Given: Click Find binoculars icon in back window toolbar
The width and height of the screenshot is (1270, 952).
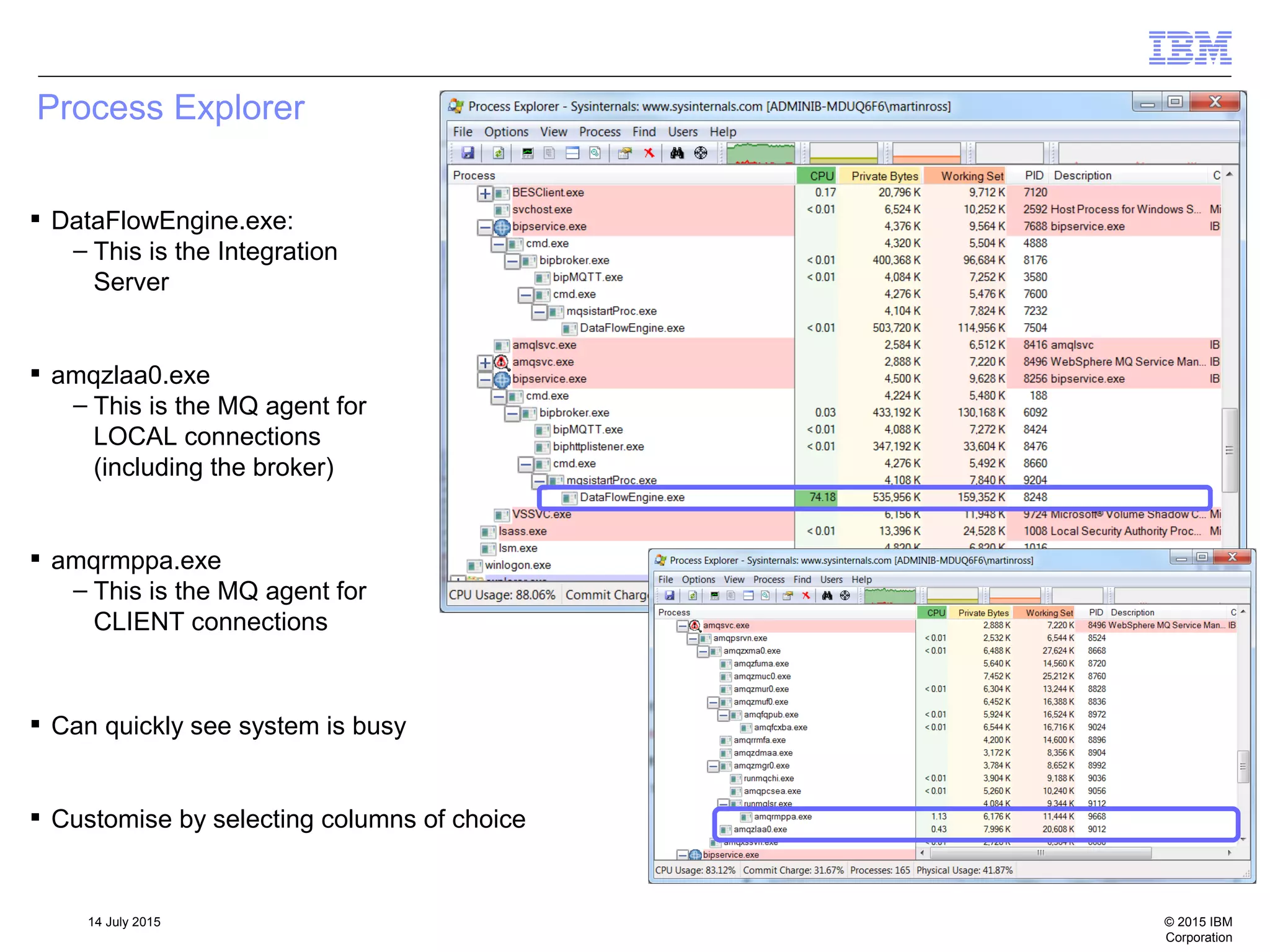Looking at the screenshot, I should [x=677, y=153].
